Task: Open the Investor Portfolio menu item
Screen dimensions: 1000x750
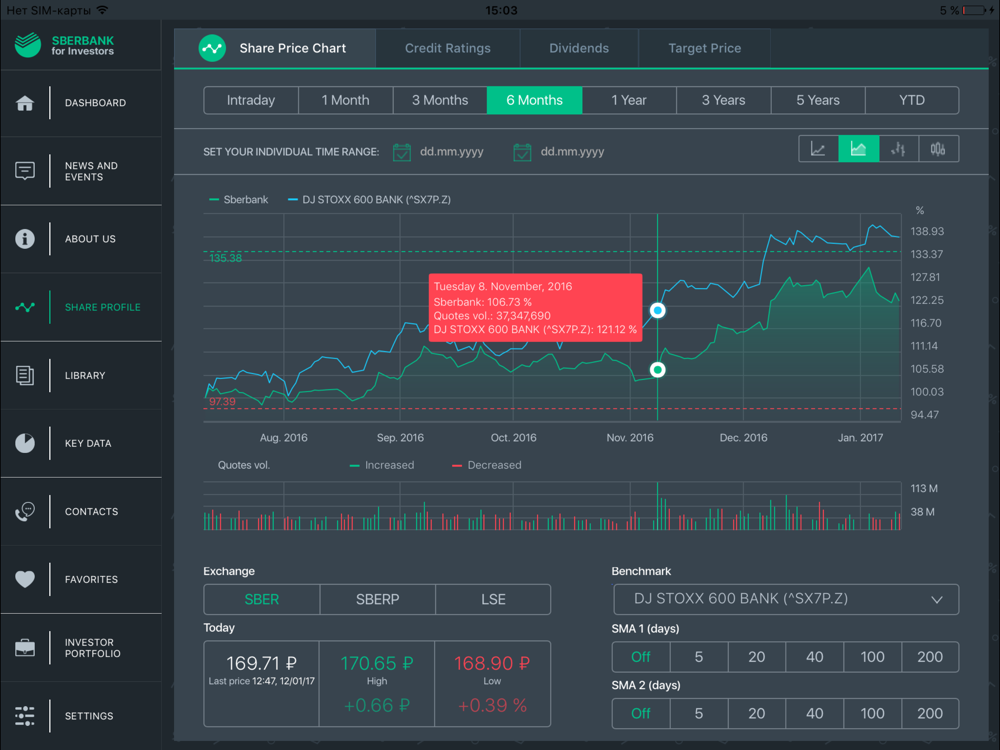Action: 81,648
